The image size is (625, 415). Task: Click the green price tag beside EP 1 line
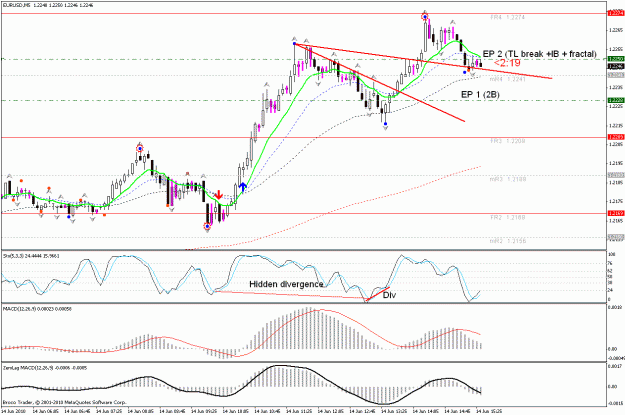(616, 100)
